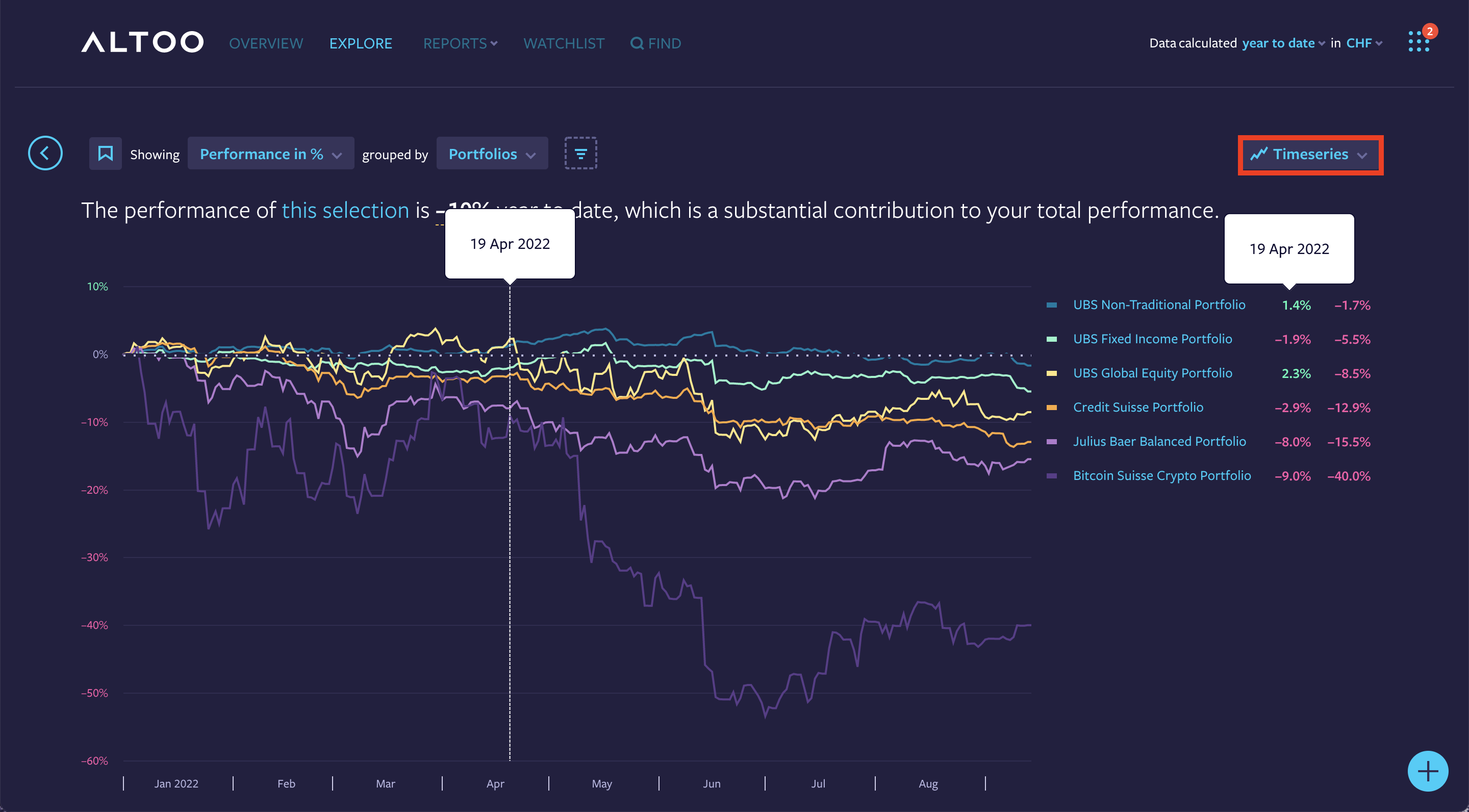The image size is (1469, 812).
Task: Click the Timeseries chart line icon
Action: [x=1258, y=154]
